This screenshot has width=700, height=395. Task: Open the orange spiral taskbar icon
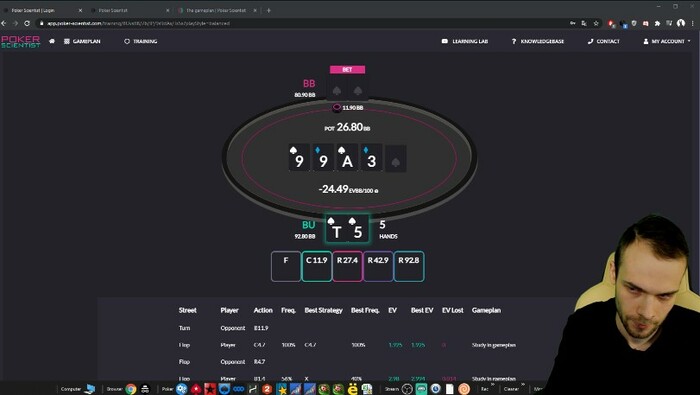pos(464,389)
